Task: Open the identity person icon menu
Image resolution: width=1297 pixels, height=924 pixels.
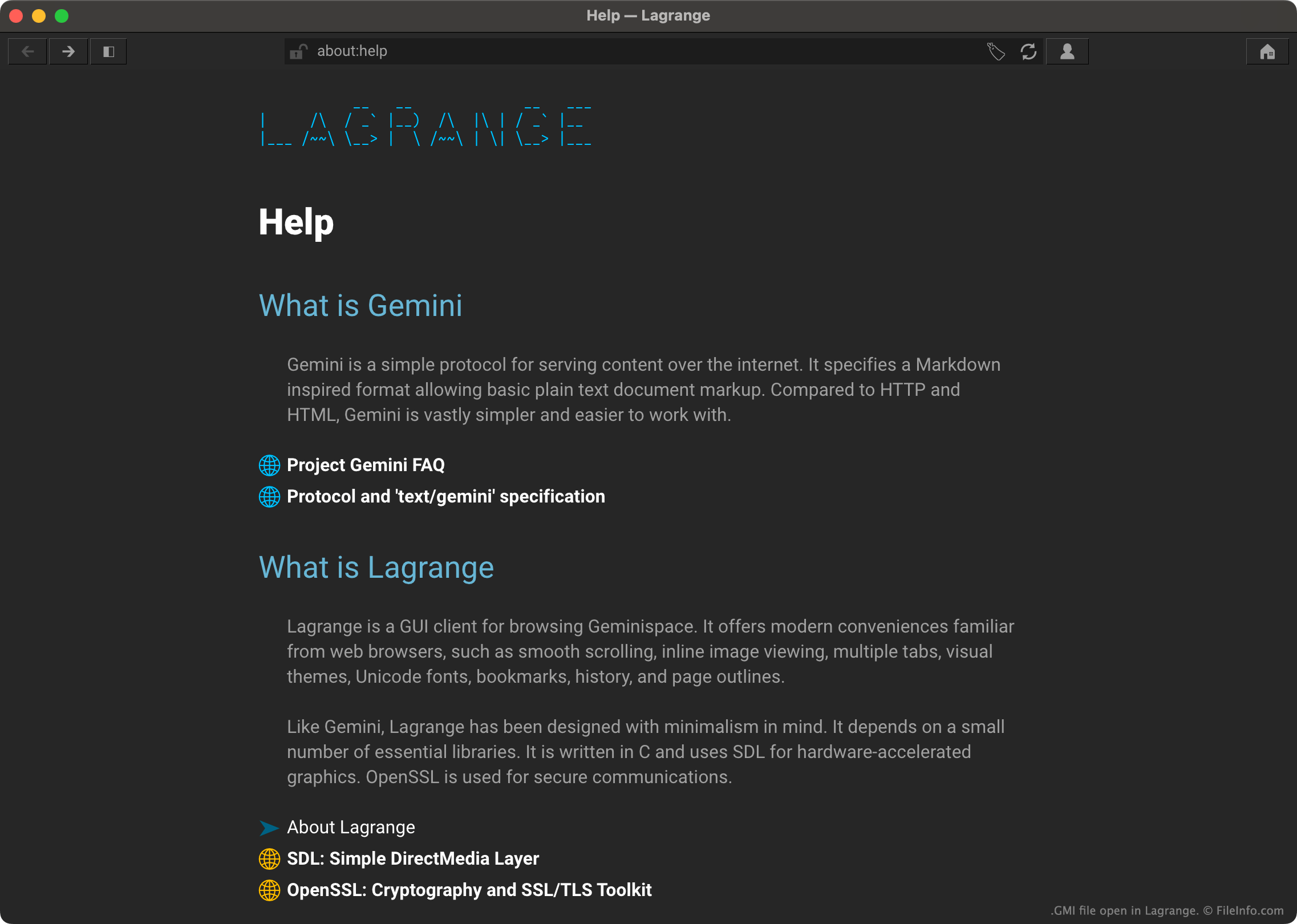Action: [x=1067, y=51]
